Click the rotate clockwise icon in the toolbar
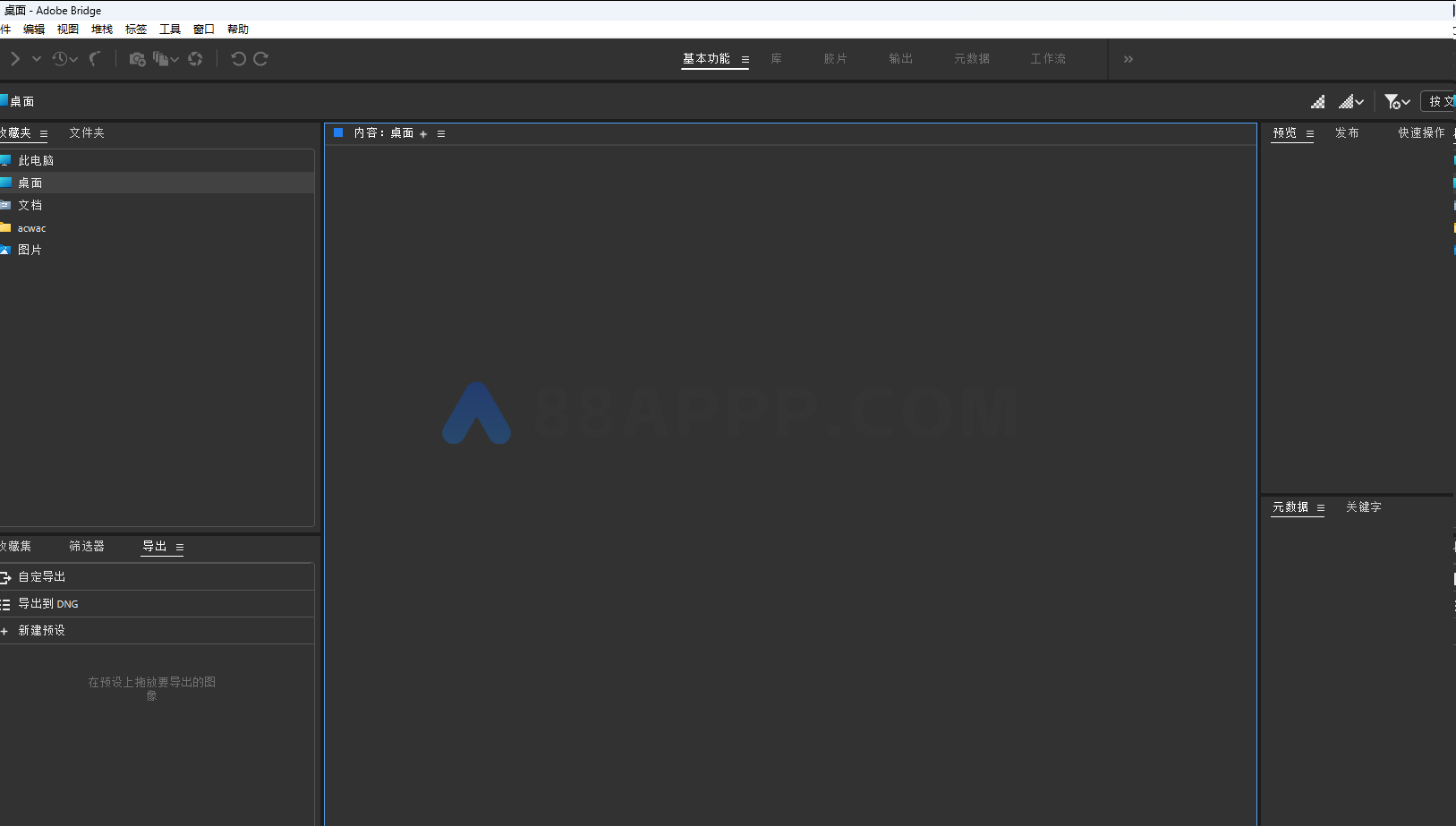Screen dimensions: 1456x826 260,58
